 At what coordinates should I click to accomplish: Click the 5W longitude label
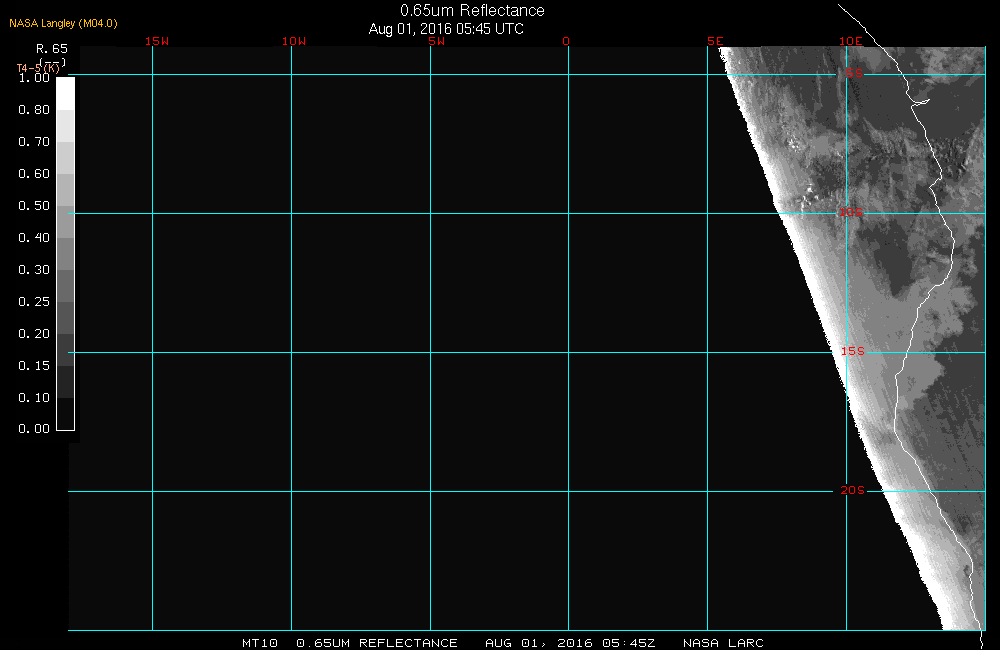tap(435, 42)
